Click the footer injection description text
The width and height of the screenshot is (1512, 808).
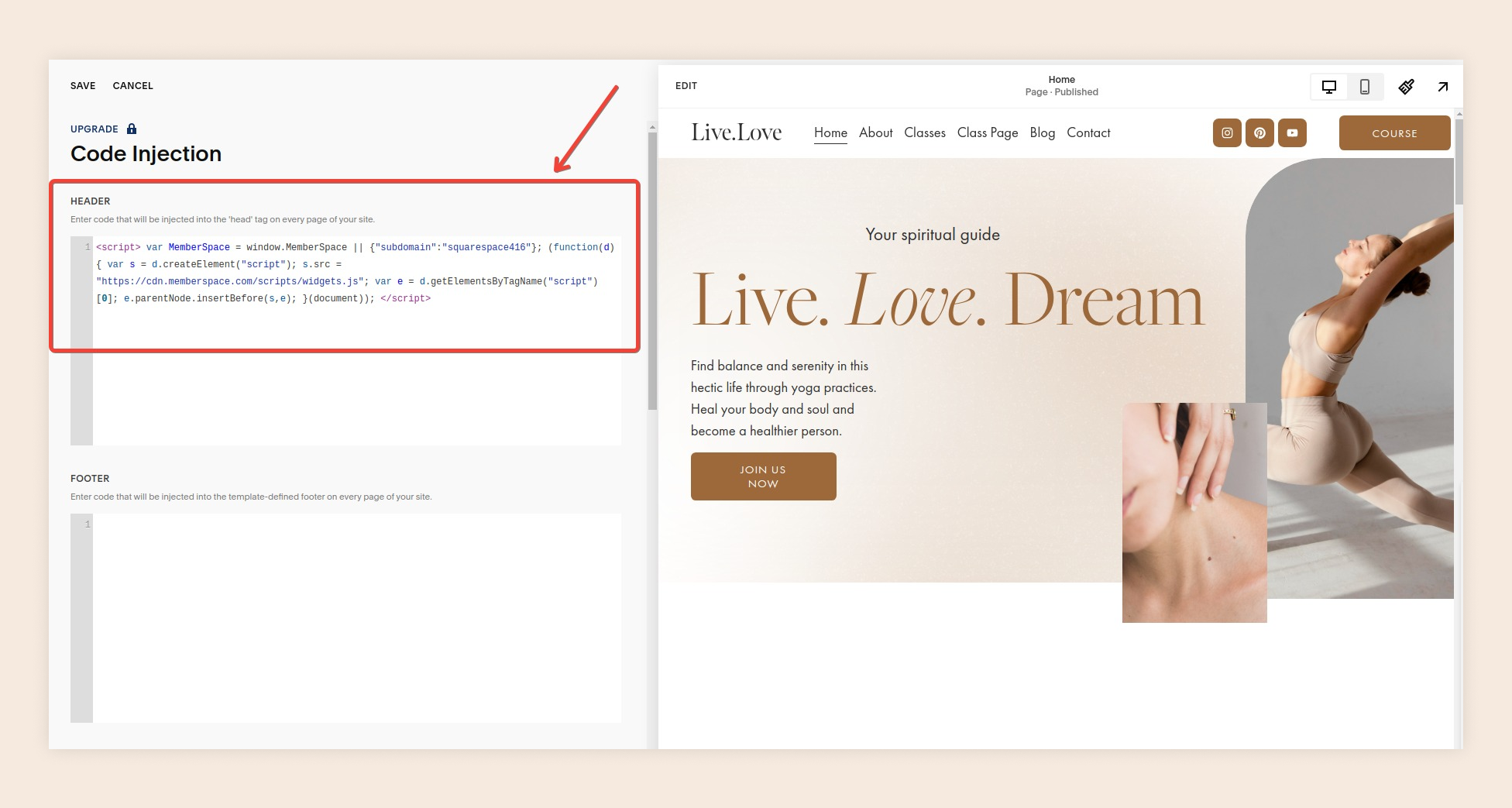pos(251,497)
